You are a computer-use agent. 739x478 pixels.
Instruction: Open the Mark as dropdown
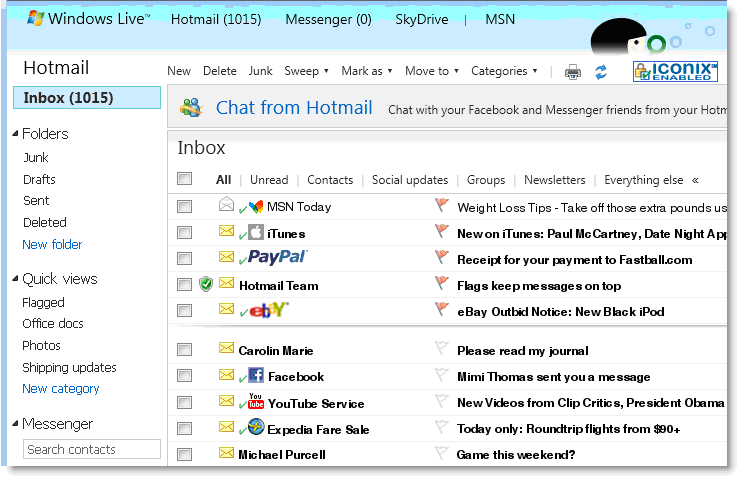[367, 71]
